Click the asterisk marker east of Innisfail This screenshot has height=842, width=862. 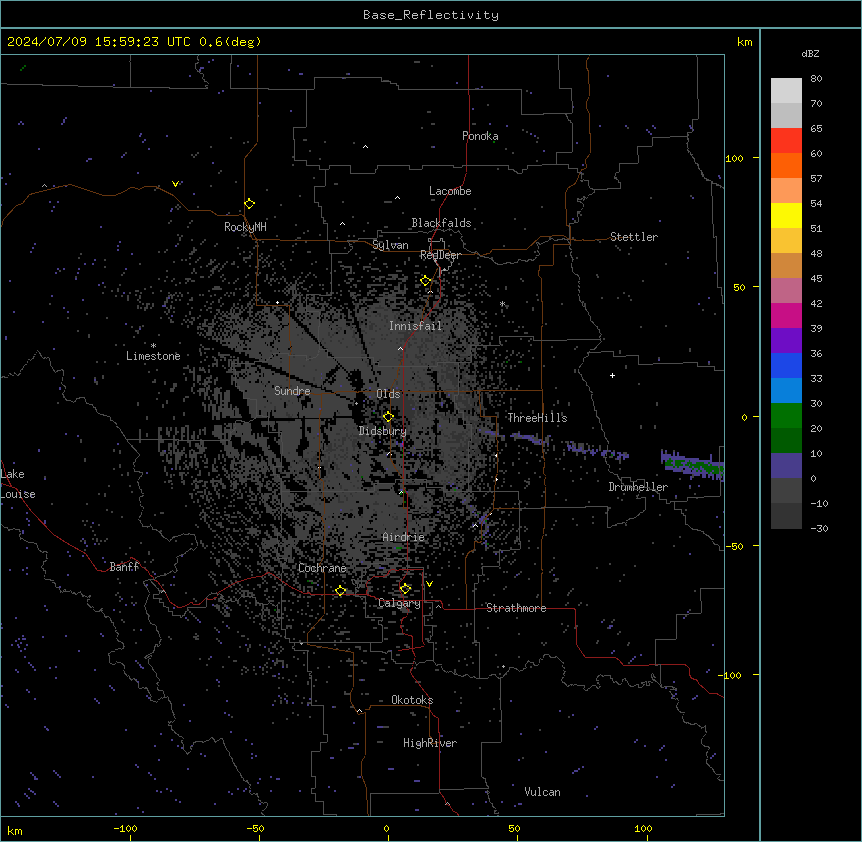click(x=502, y=304)
